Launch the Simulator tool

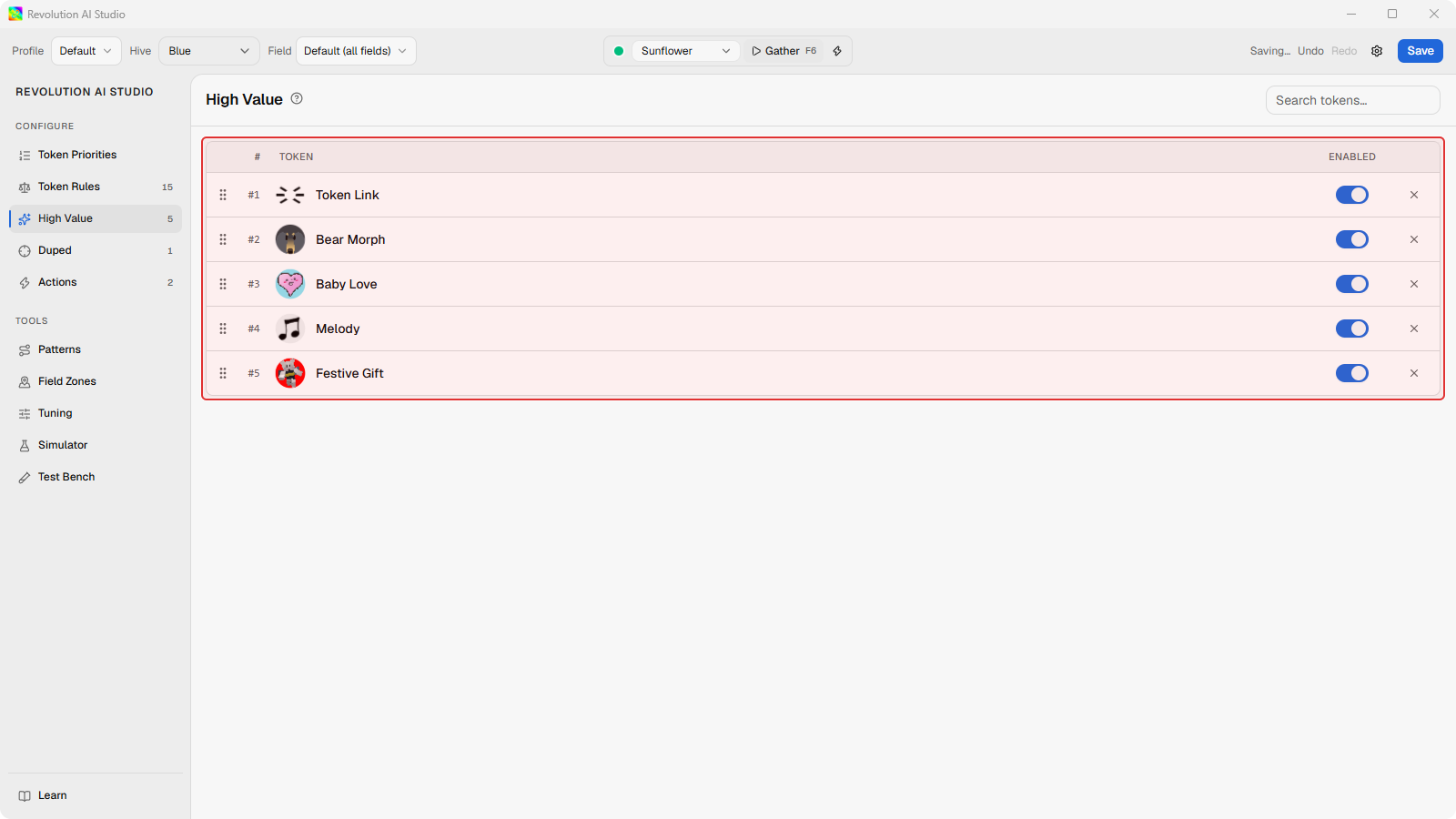[96, 445]
